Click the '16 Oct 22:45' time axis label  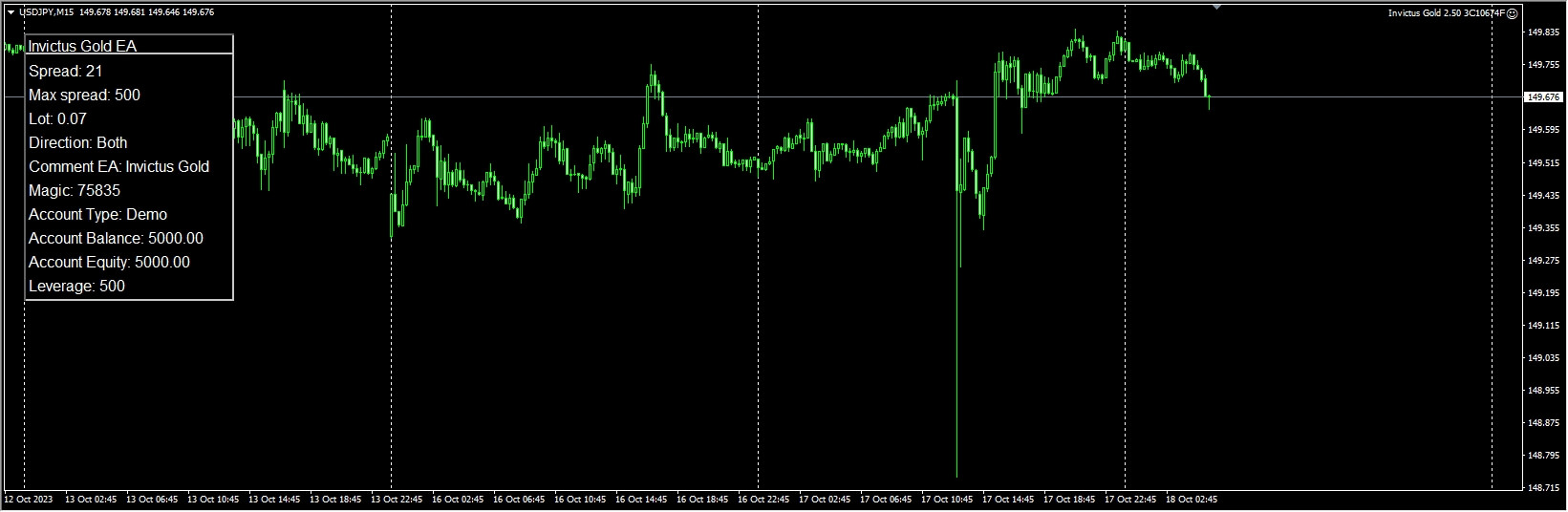pyautogui.click(x=763, y=499)
